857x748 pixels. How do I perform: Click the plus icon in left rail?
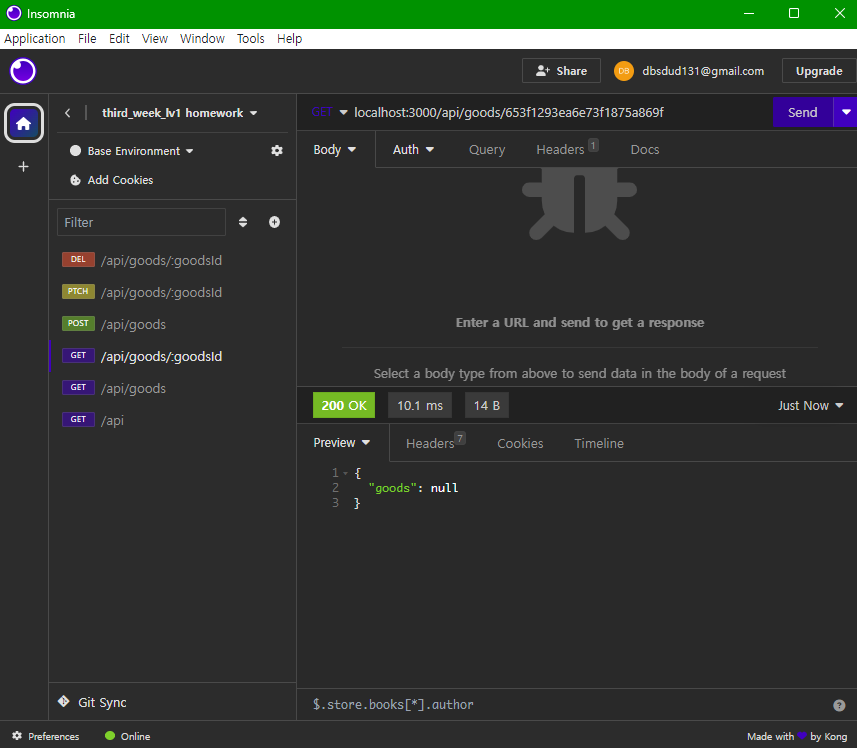24,167
